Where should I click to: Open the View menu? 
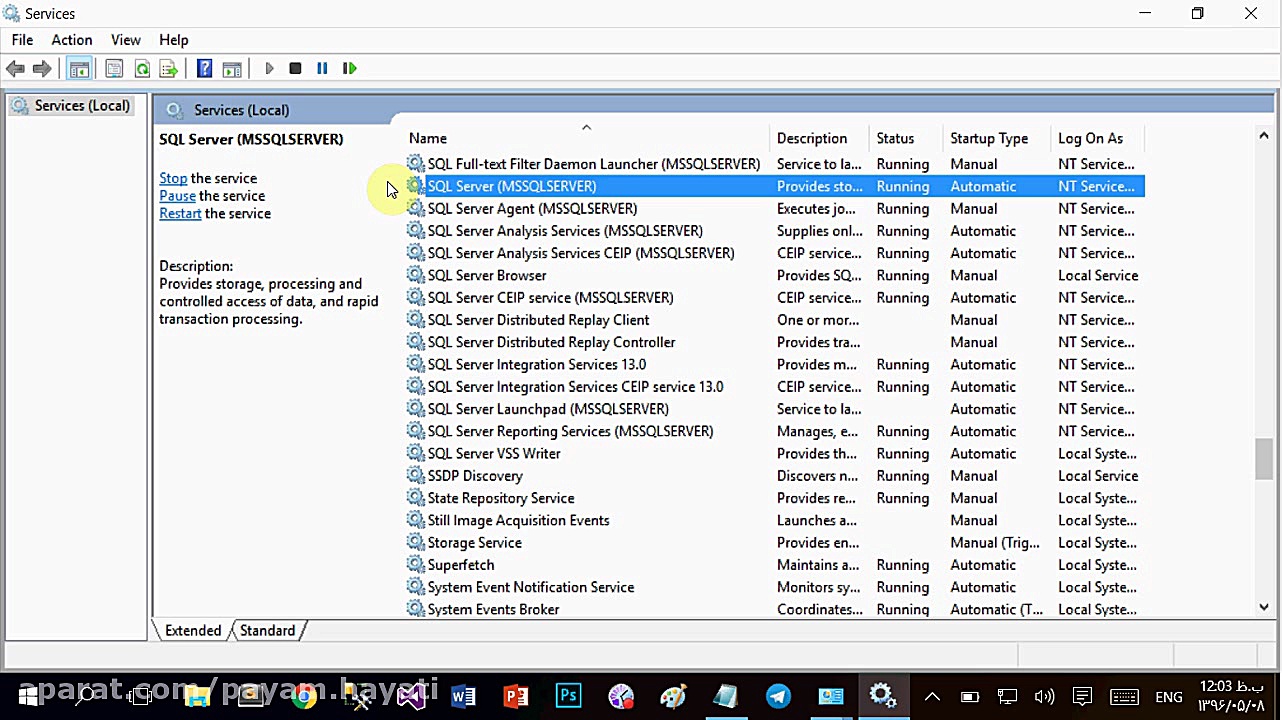[x=126, y=40]
